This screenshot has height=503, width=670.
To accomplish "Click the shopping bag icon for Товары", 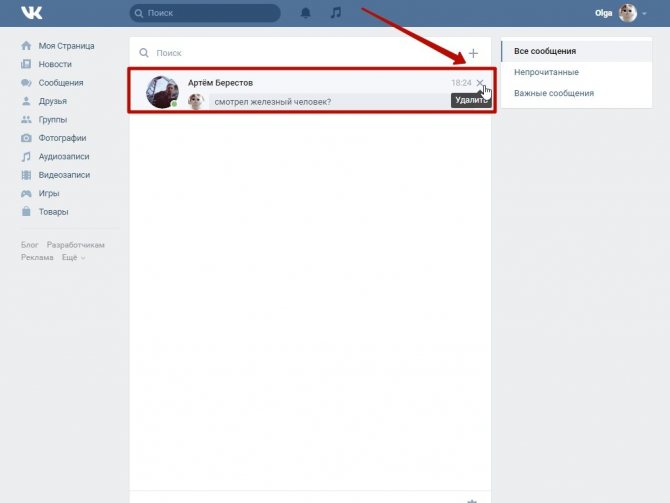I will click(26, 211).
